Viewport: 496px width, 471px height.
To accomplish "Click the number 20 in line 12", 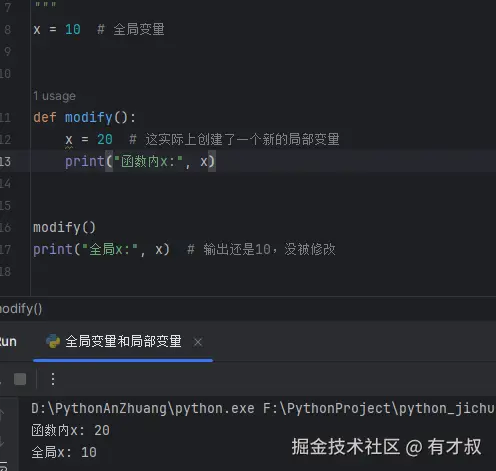I will click(105, 139).
